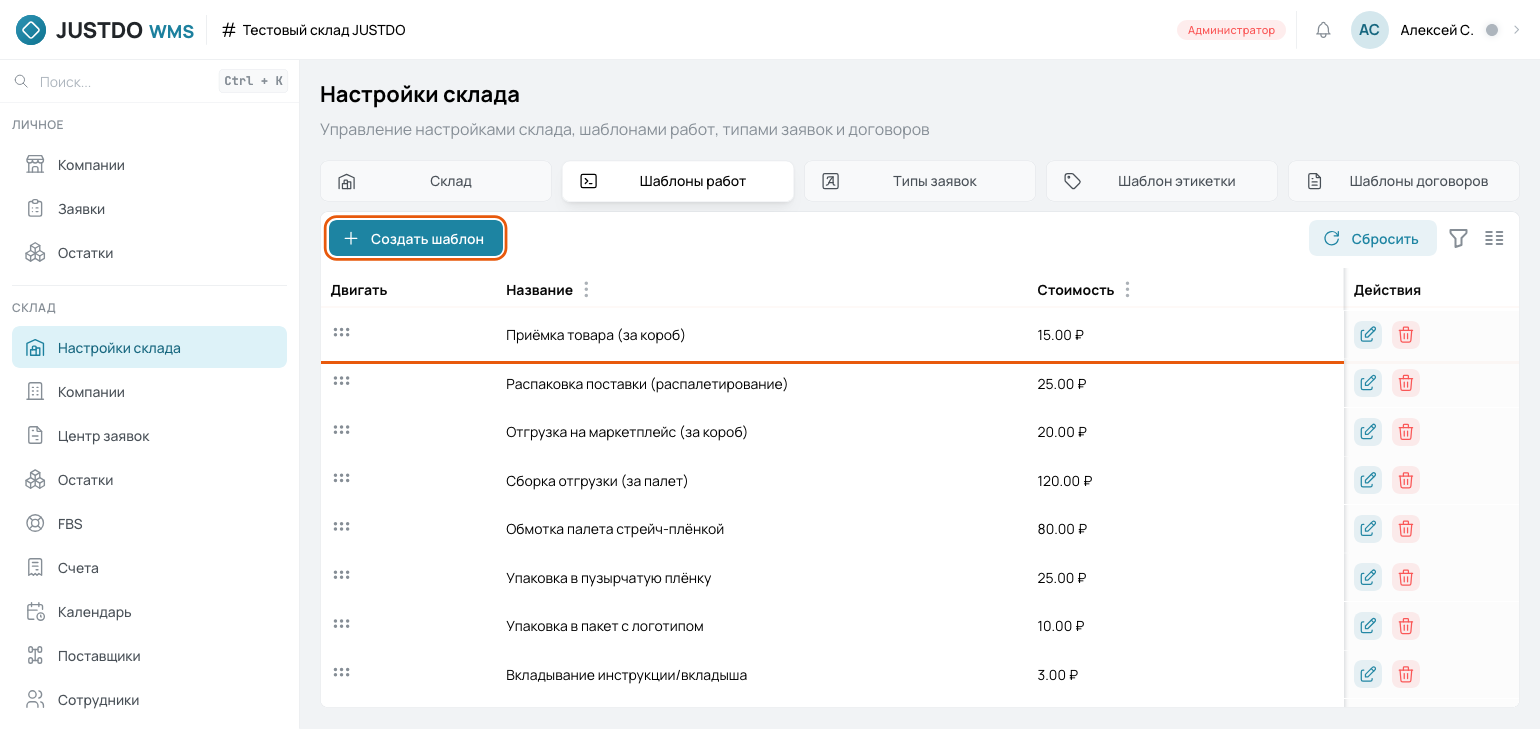Click the JUSTDO WMS logo
The height and width of the screenshot is (729, 1540).
point(105,30)
